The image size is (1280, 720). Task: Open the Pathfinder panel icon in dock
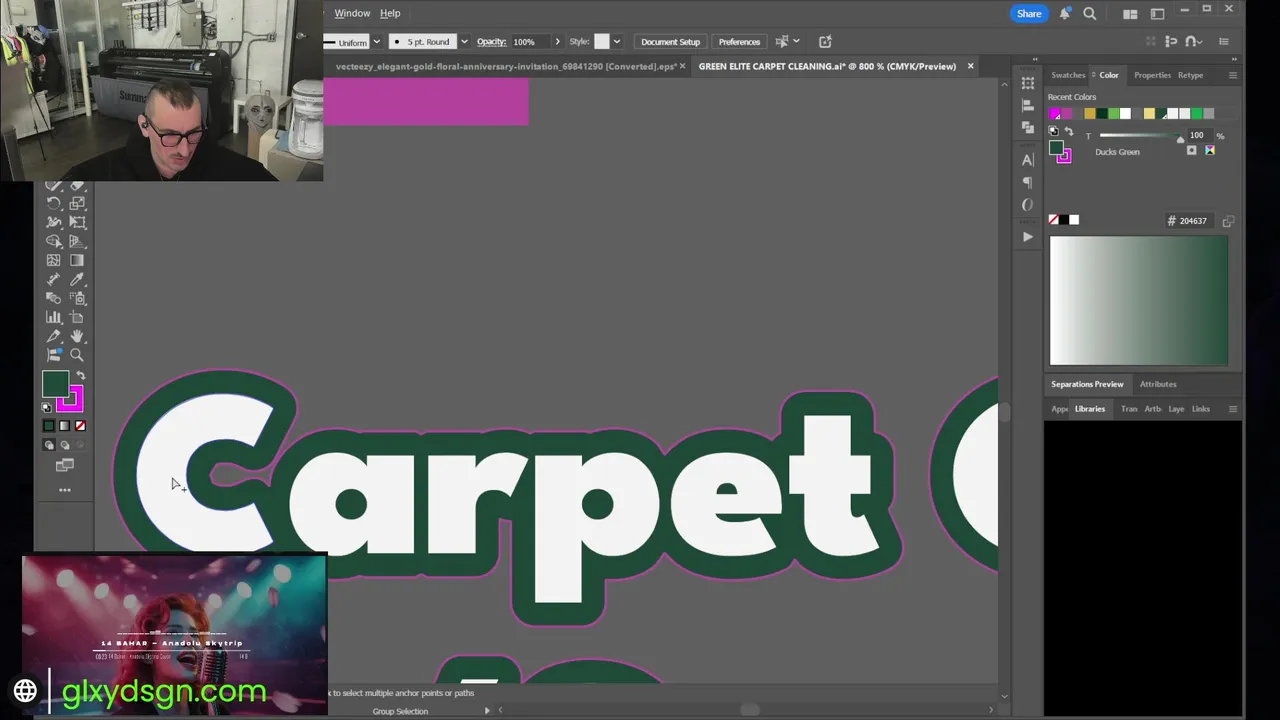tap(1027, 128)
